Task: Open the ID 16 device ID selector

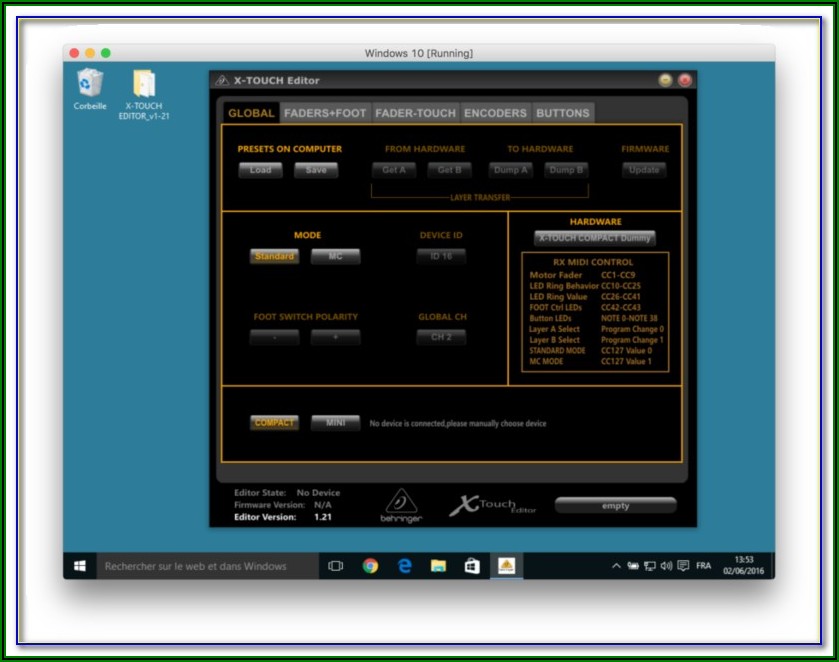Action: 441,257
